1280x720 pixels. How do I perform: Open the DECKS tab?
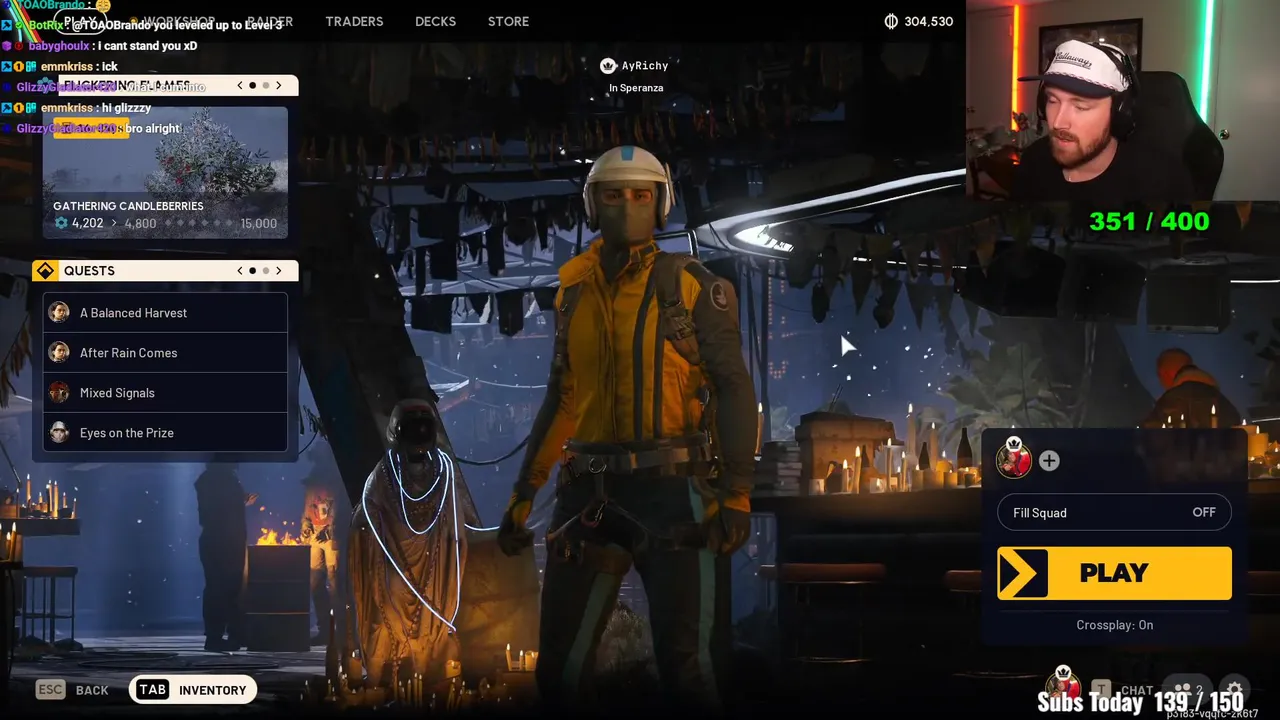point(435,21)
